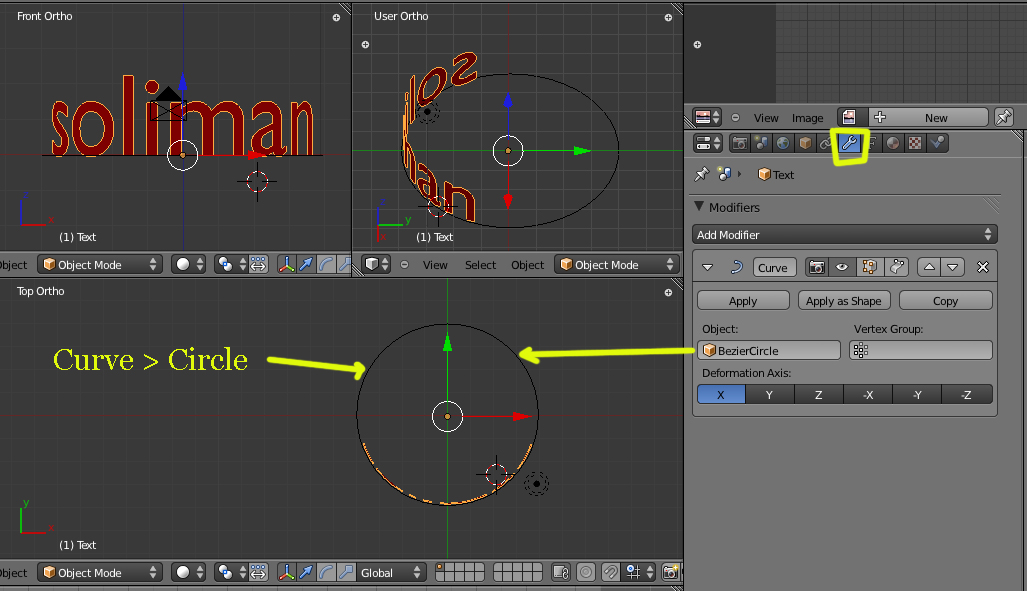This screenshot has height=591, width=1027.
Task: Collapse the Modifiers panel triangle
Action: point(699,206)
